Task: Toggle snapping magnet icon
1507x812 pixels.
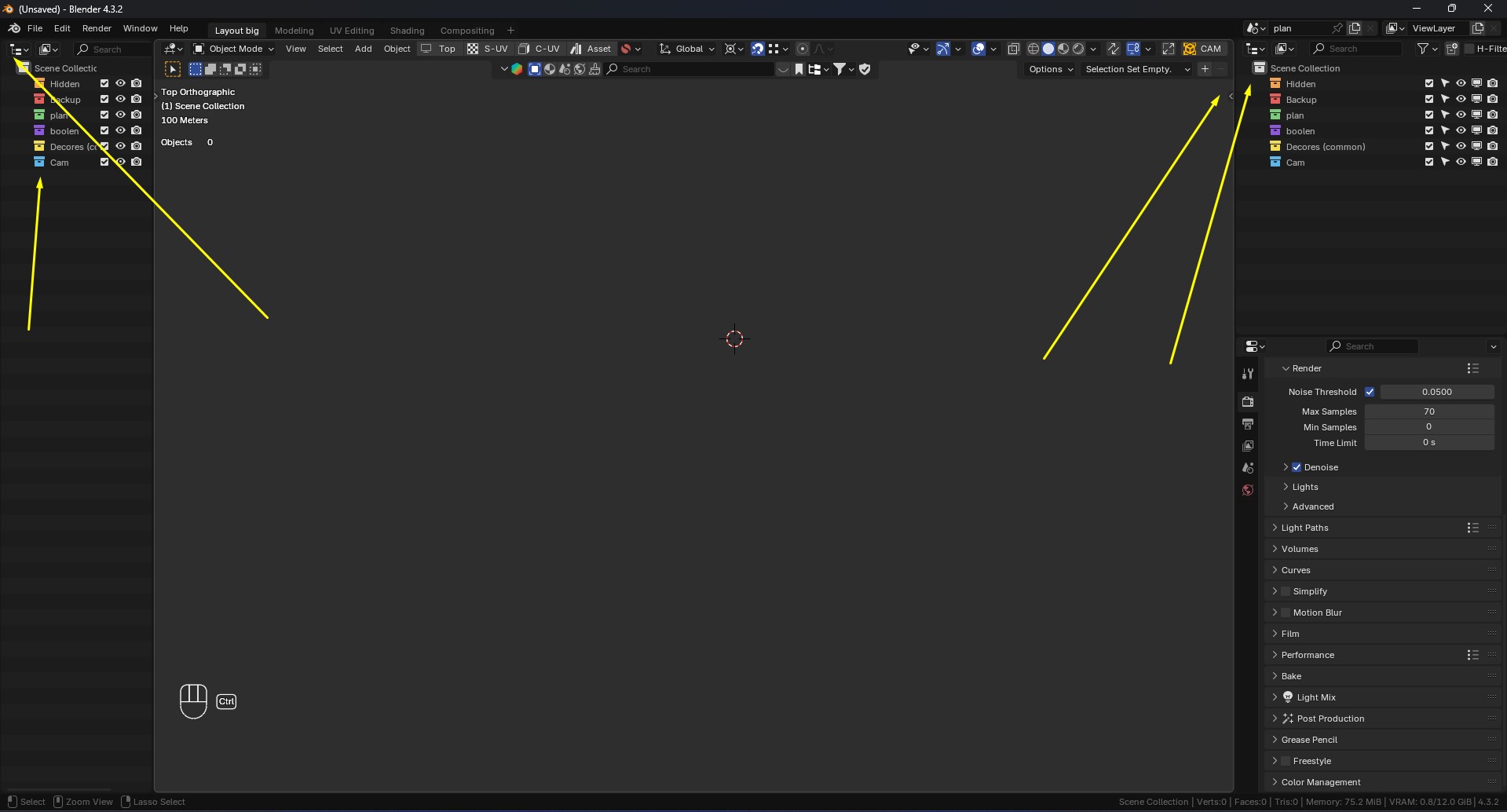Action: (757, 49)
